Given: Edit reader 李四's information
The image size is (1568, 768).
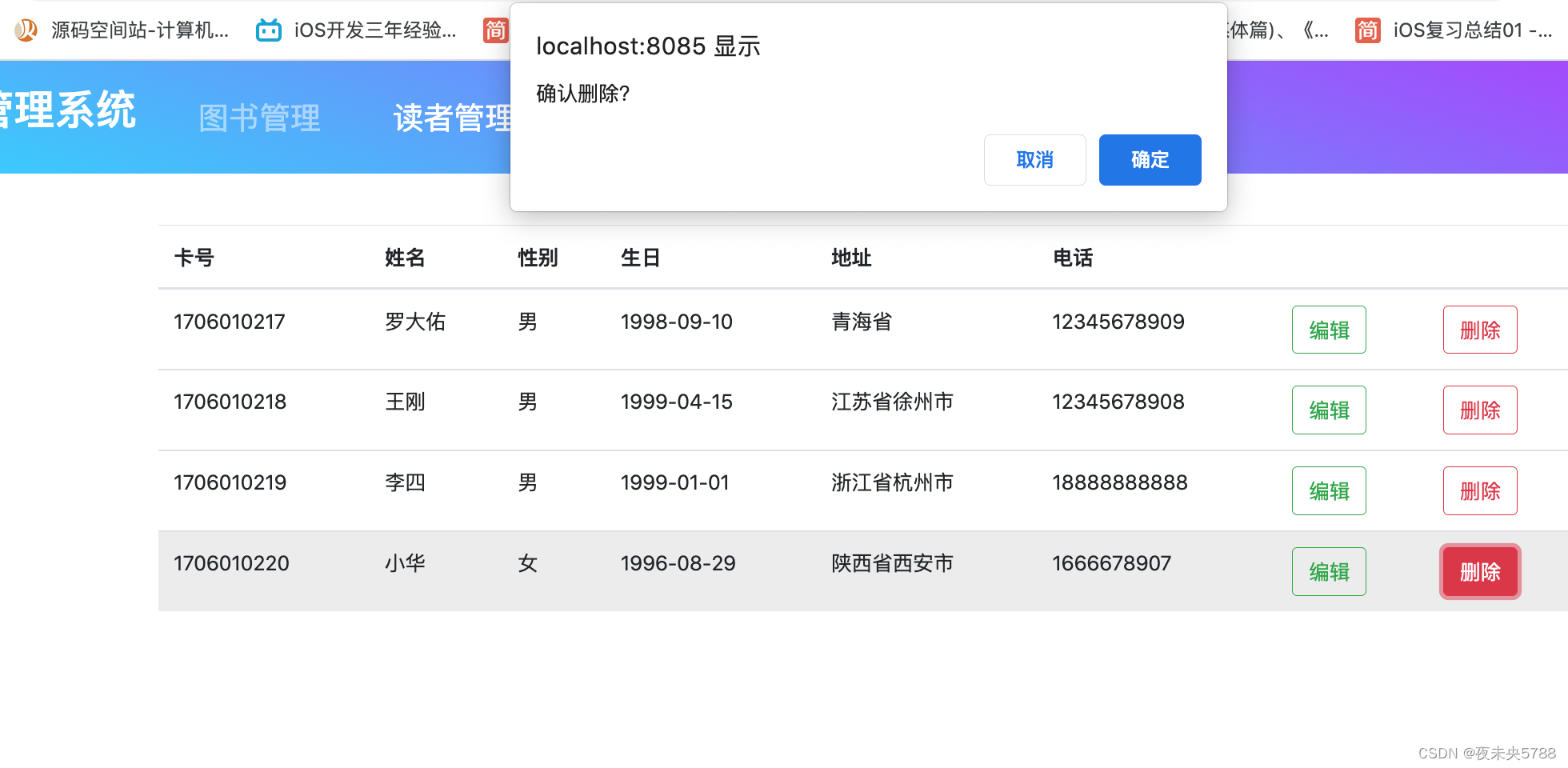Looking at the screenshot, I should point(1329,490).
